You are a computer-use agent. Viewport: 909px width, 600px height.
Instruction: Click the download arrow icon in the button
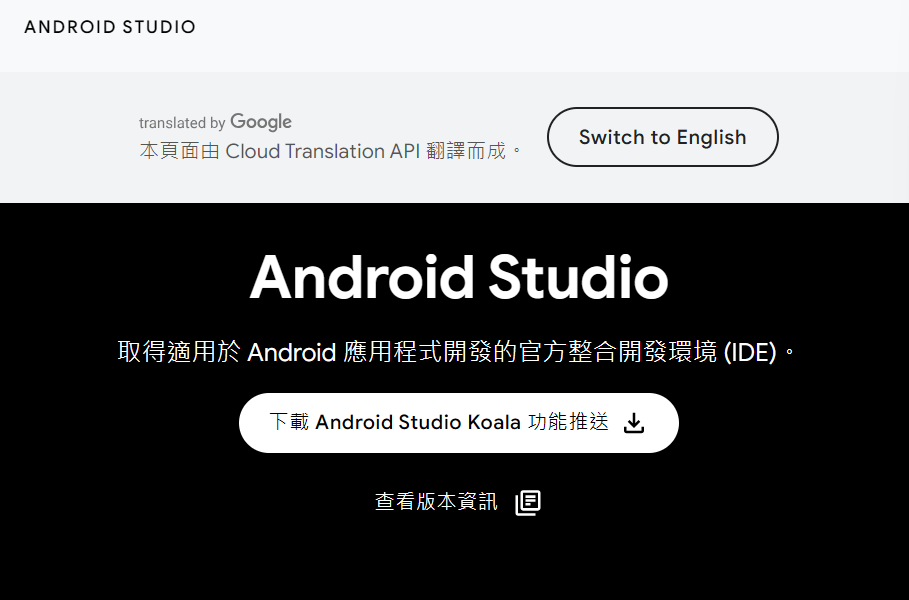pos(634,423)
